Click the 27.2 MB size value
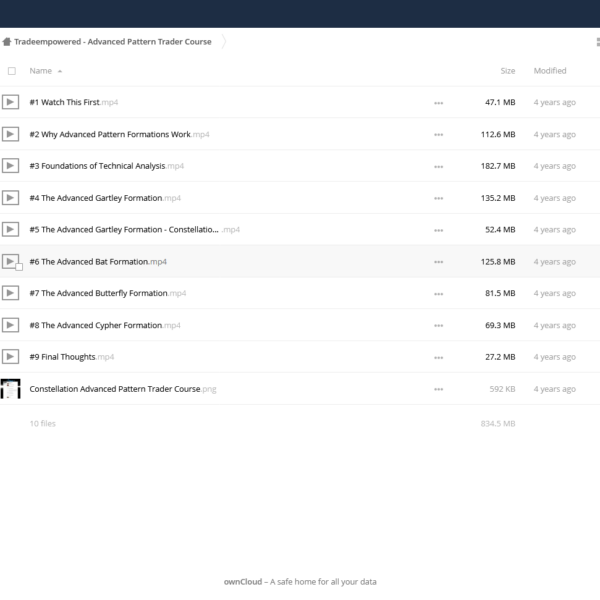 click(500, 356)
